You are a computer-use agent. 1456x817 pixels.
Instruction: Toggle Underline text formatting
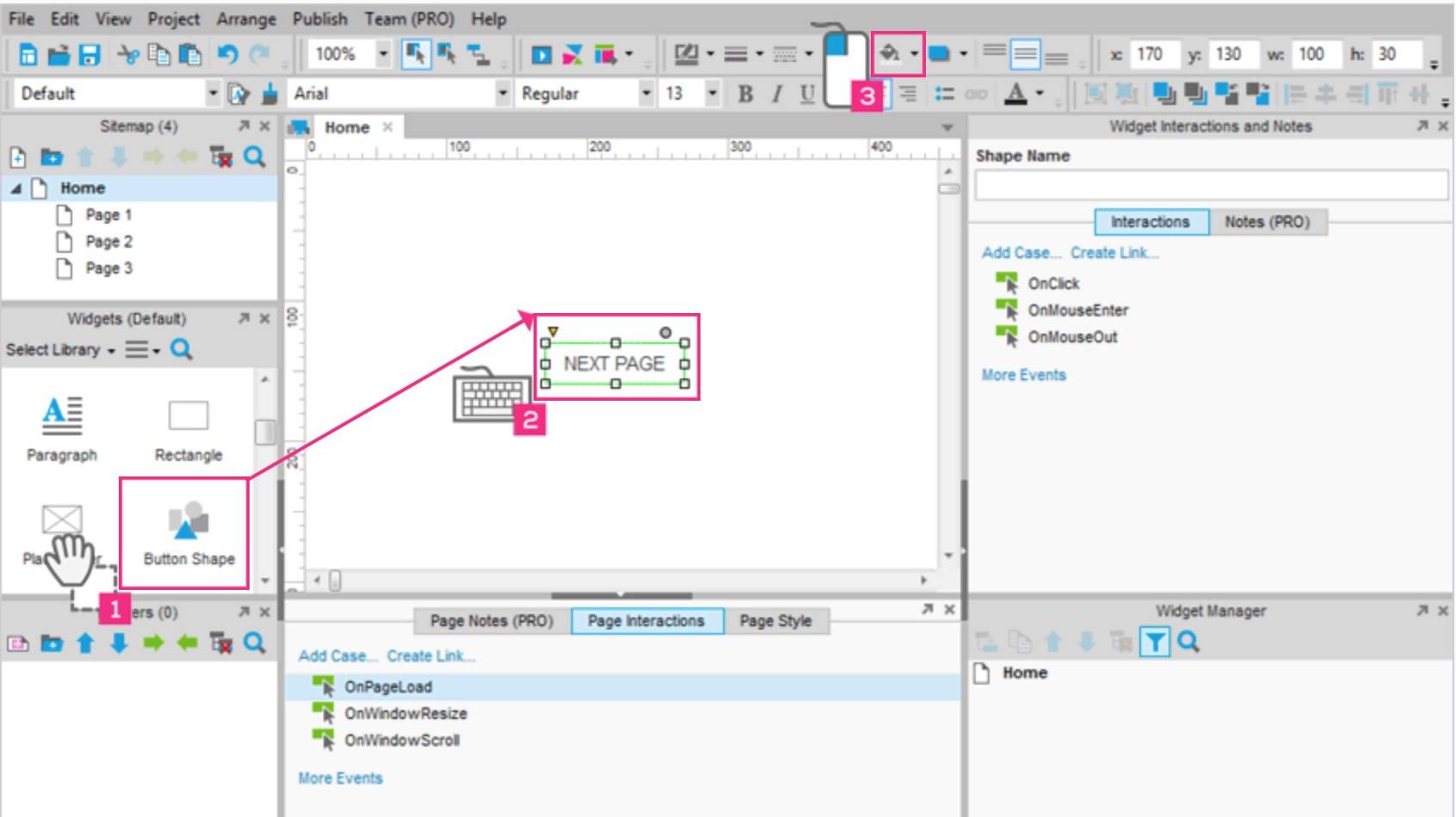(x=806, y=94)
